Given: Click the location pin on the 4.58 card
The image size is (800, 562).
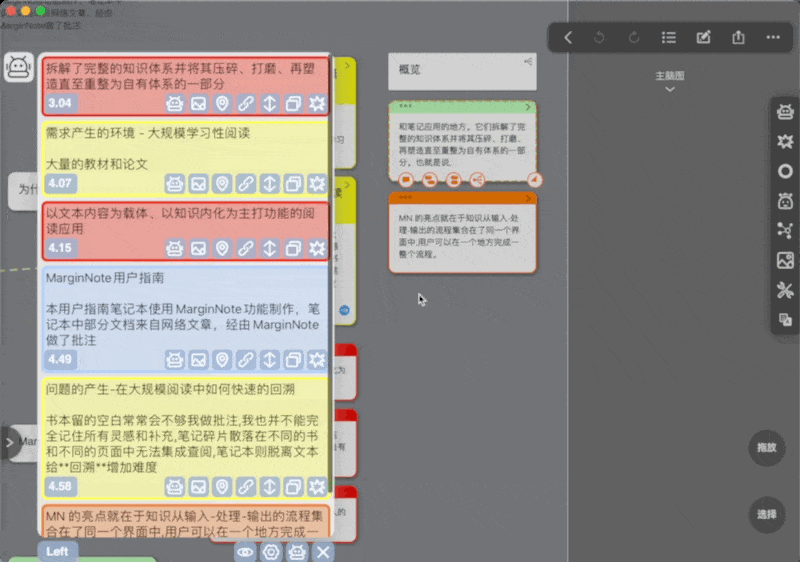Looking at the screenshot, I should [222, 487].
